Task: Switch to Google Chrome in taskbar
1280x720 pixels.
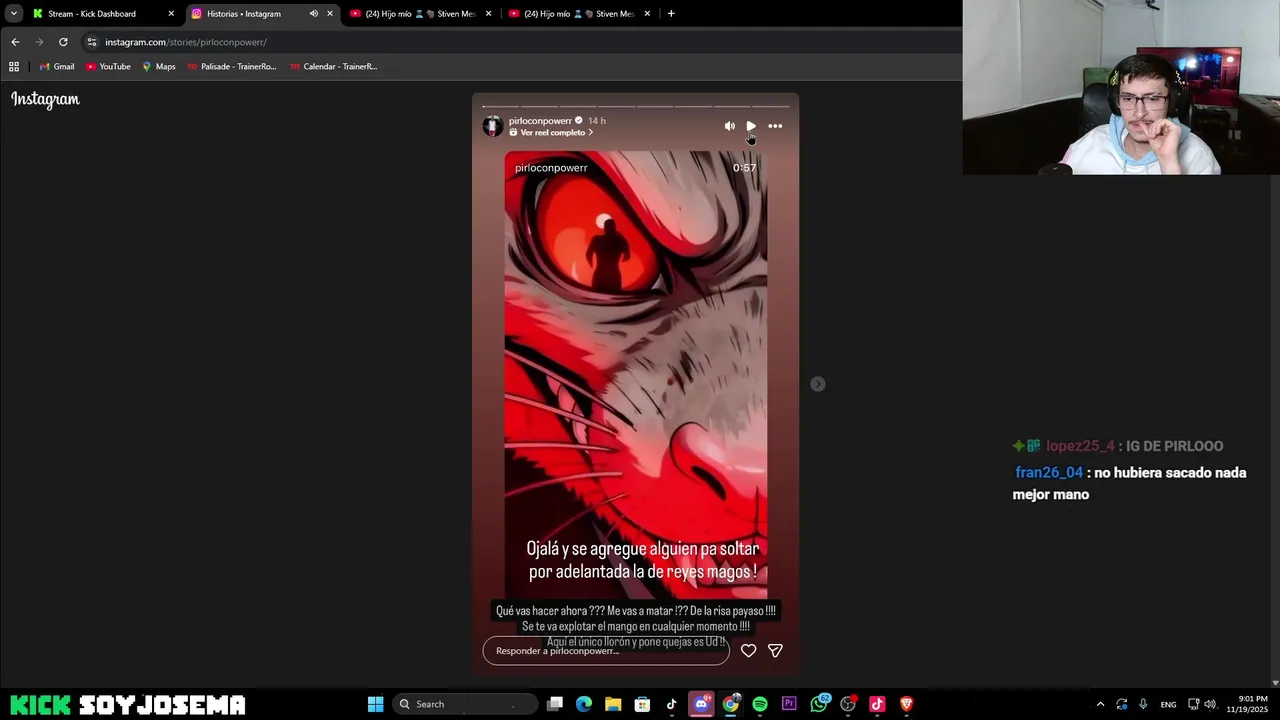Action: point(731,704)
